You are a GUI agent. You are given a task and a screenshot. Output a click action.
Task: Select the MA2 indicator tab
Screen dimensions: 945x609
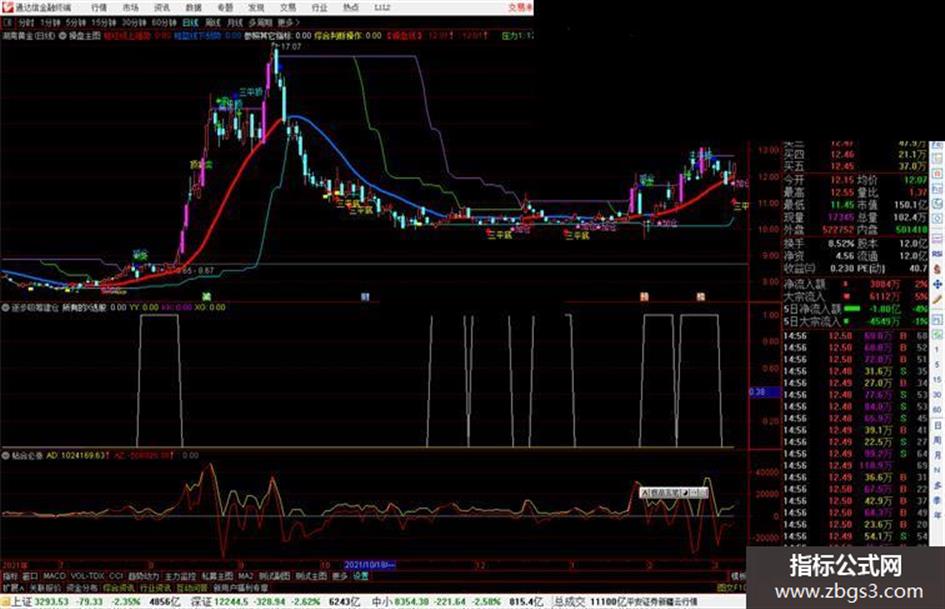(246, 576)
